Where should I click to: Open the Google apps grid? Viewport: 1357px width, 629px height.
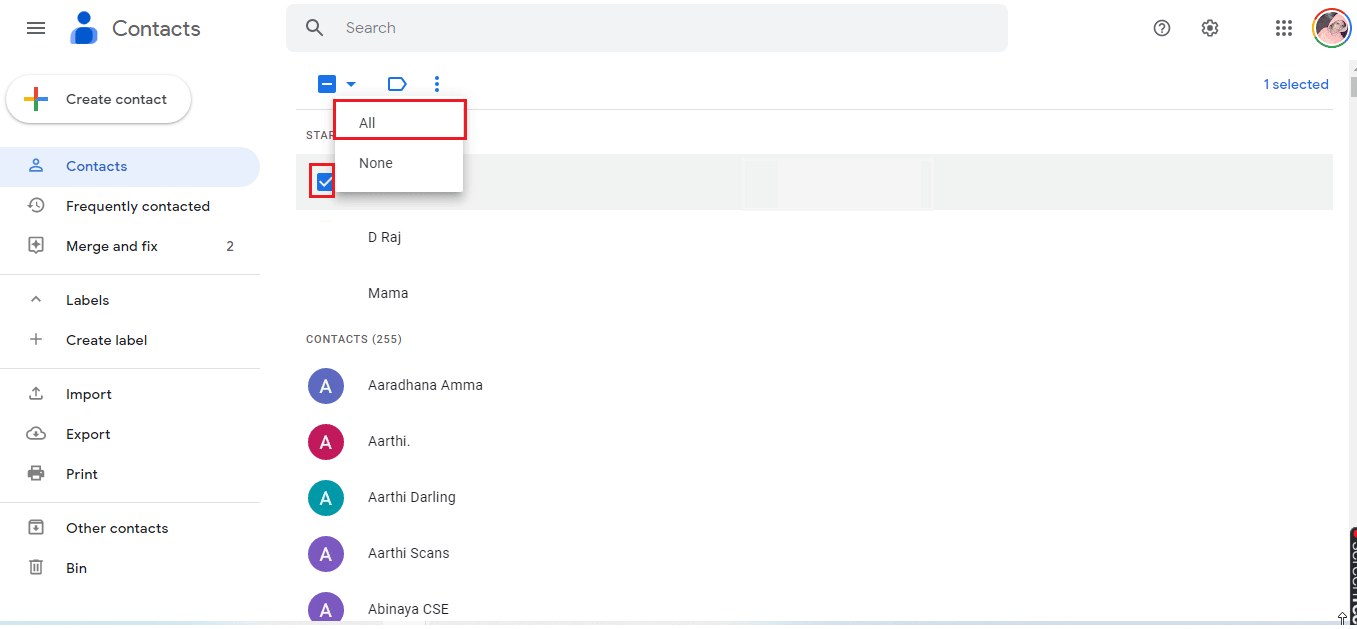[1284, 28]
